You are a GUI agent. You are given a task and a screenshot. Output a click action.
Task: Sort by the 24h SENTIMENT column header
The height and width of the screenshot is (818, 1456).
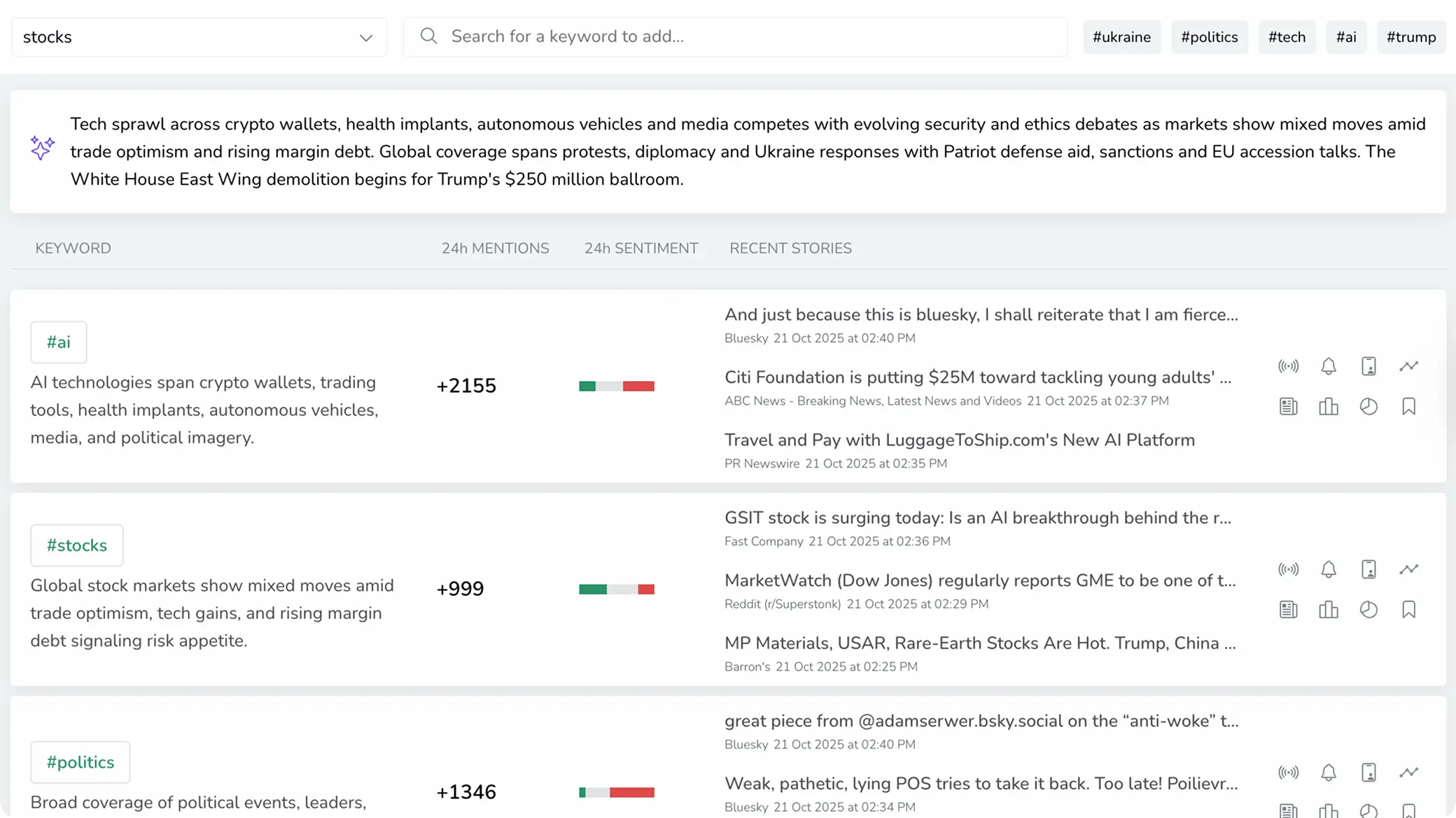[640, 249]
